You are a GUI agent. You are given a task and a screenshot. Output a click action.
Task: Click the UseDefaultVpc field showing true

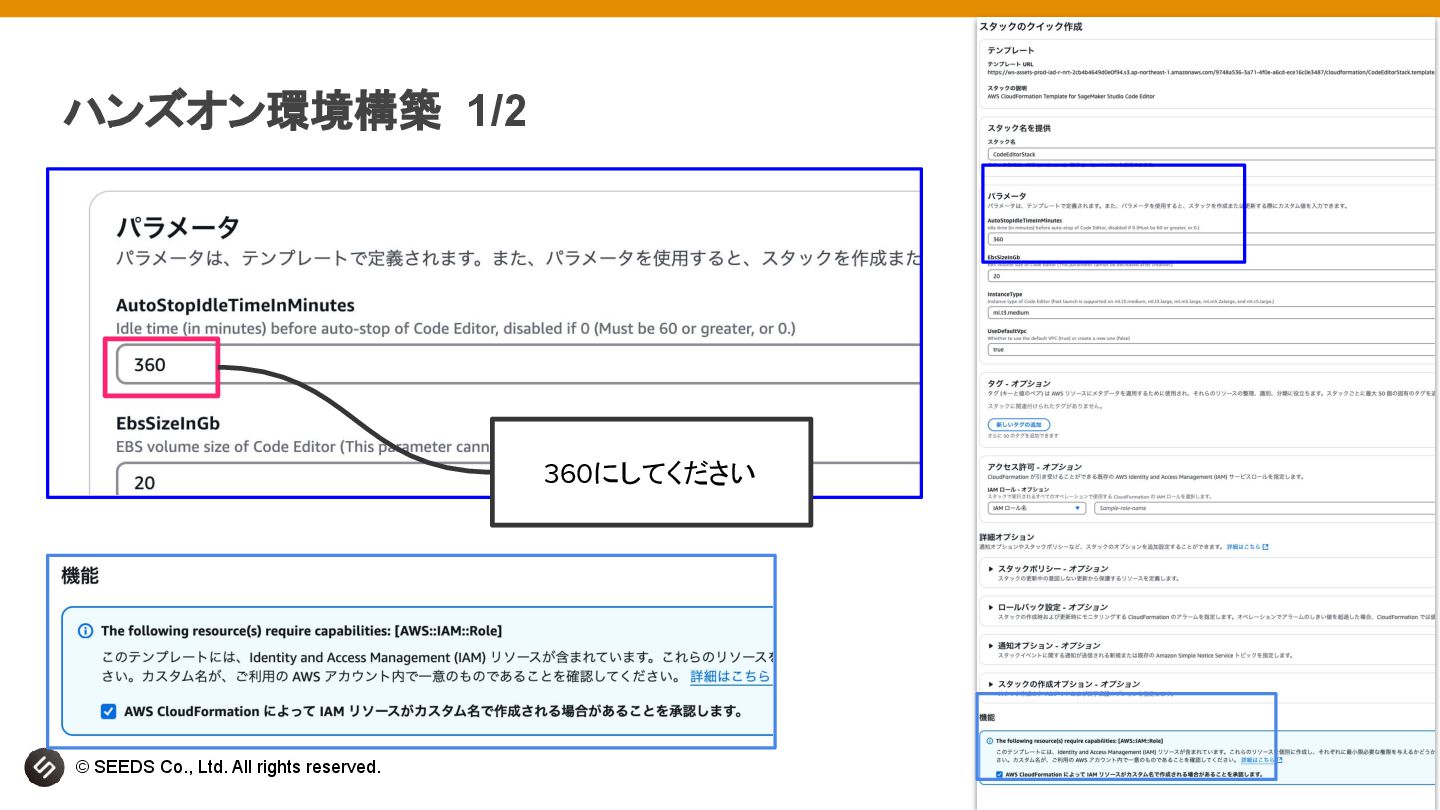pos(1212,349)
